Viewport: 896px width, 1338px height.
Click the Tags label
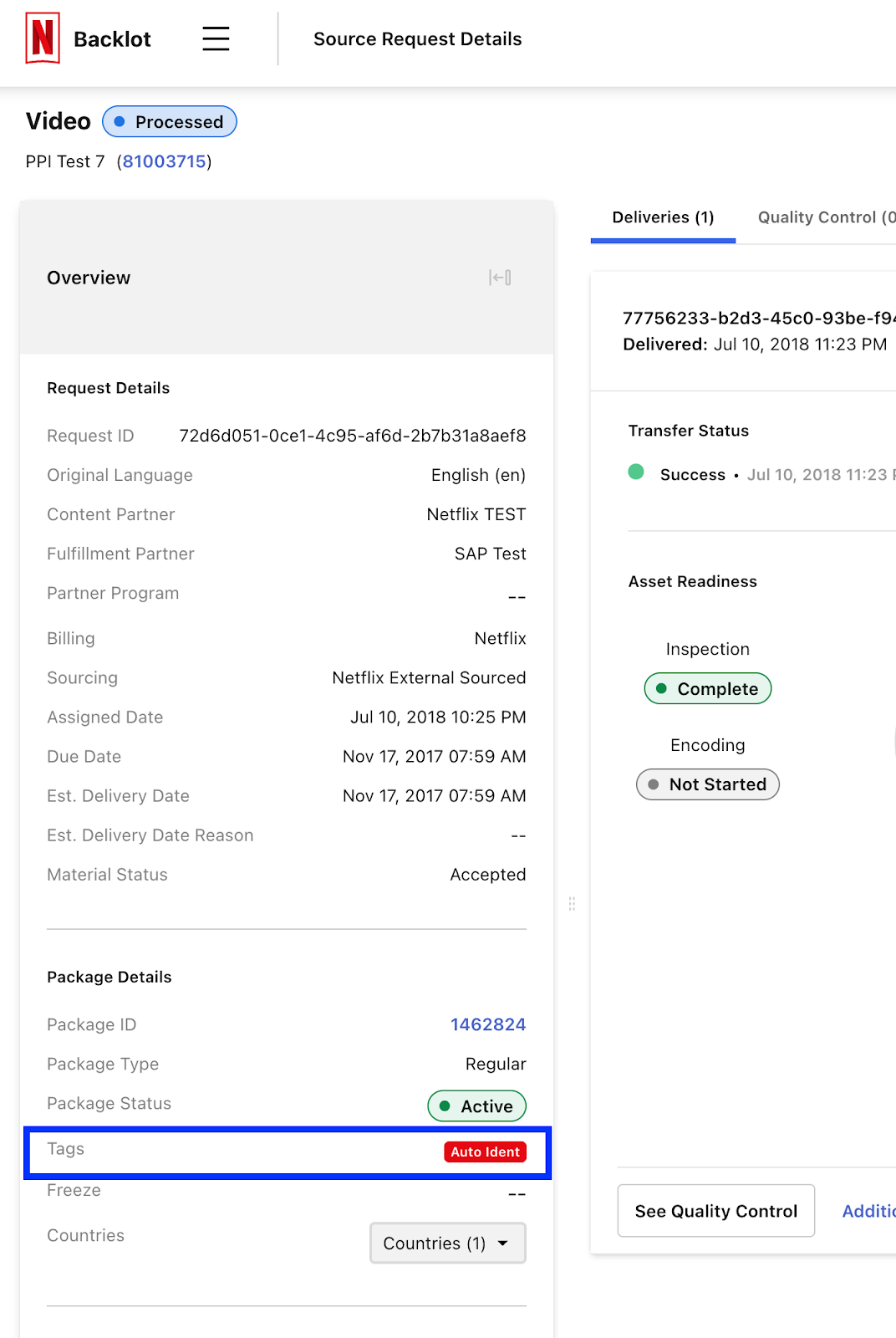tap(66, 1148)
